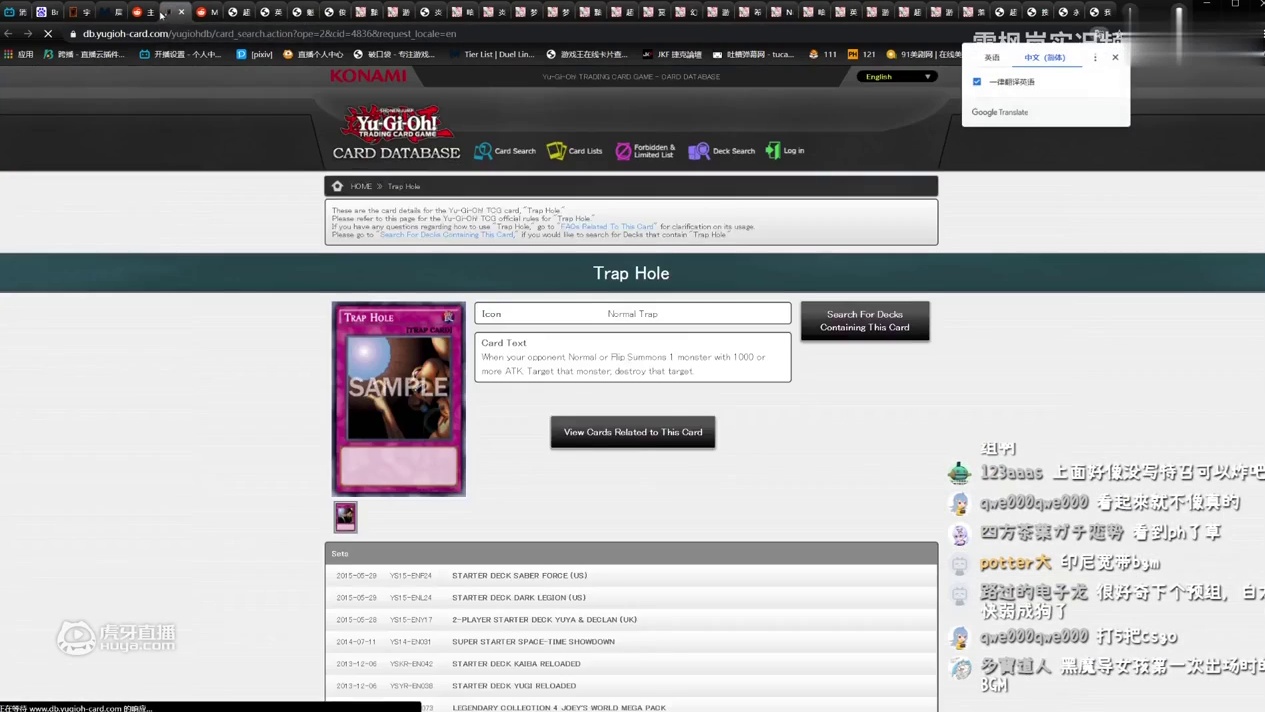Open the 直播个人中心 bookmark

313,54
